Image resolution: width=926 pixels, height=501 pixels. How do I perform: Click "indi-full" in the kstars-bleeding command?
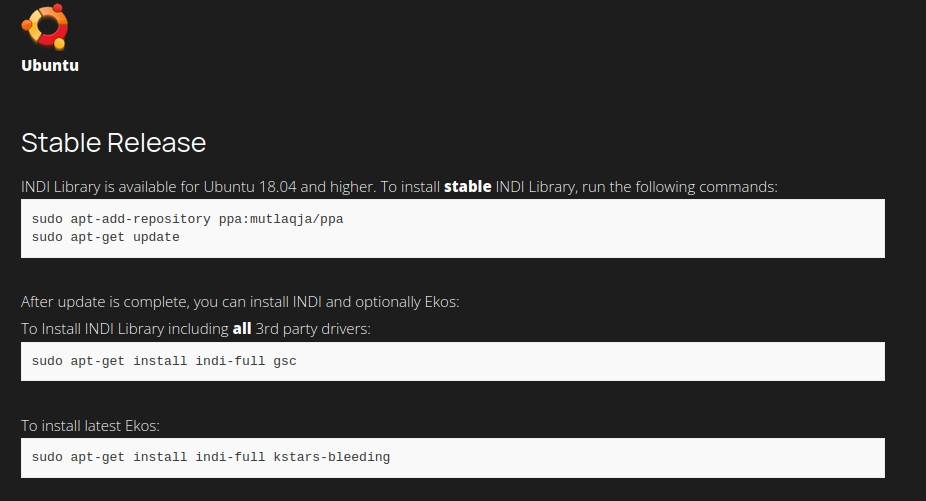click(x=230, y=457)
